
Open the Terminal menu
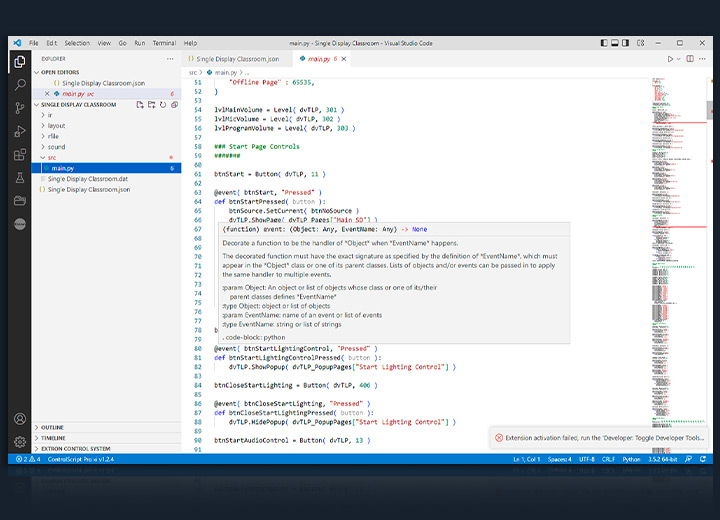click(164, 43)
